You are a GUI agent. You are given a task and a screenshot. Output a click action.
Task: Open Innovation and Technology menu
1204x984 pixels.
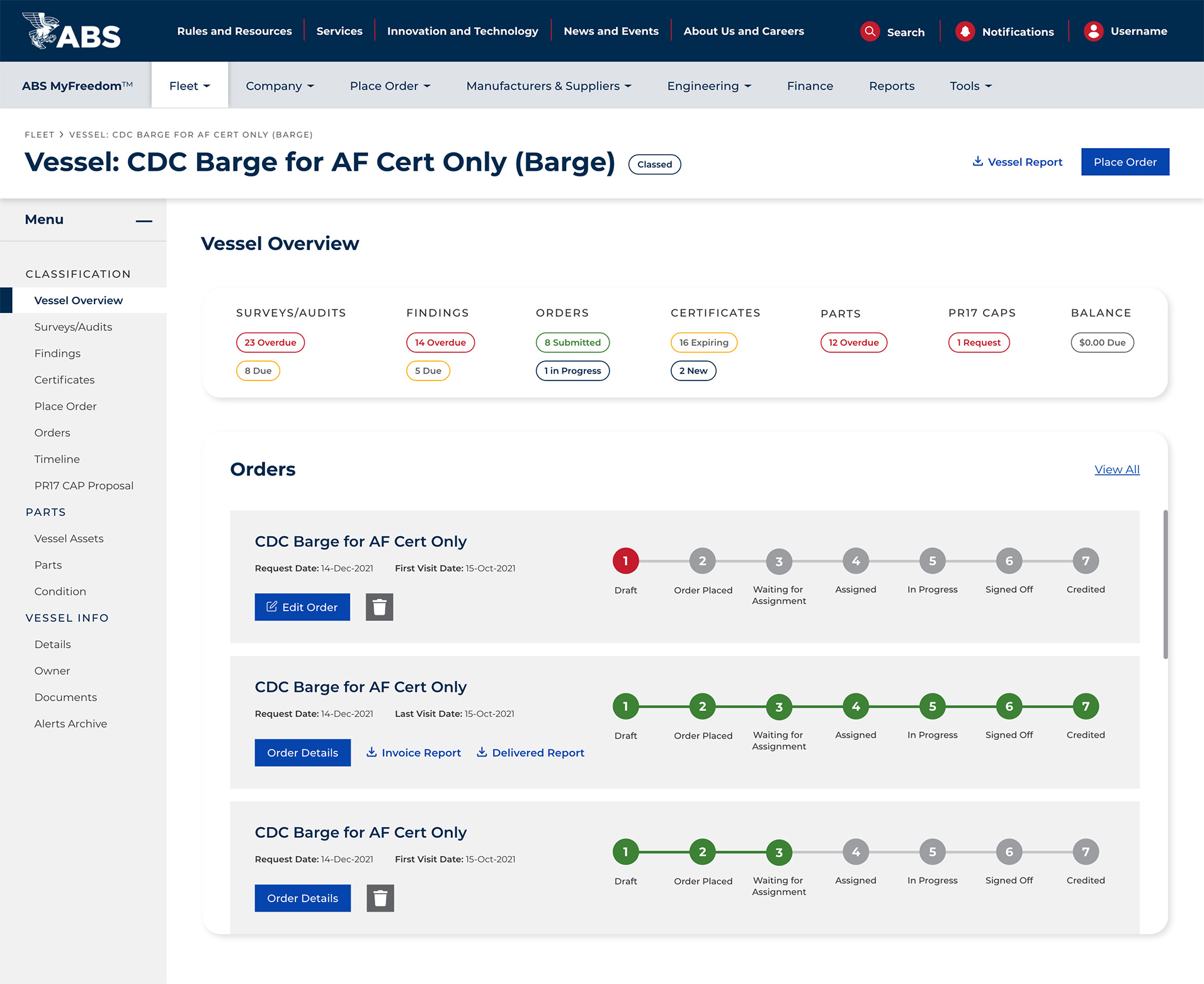coord(462,31)
